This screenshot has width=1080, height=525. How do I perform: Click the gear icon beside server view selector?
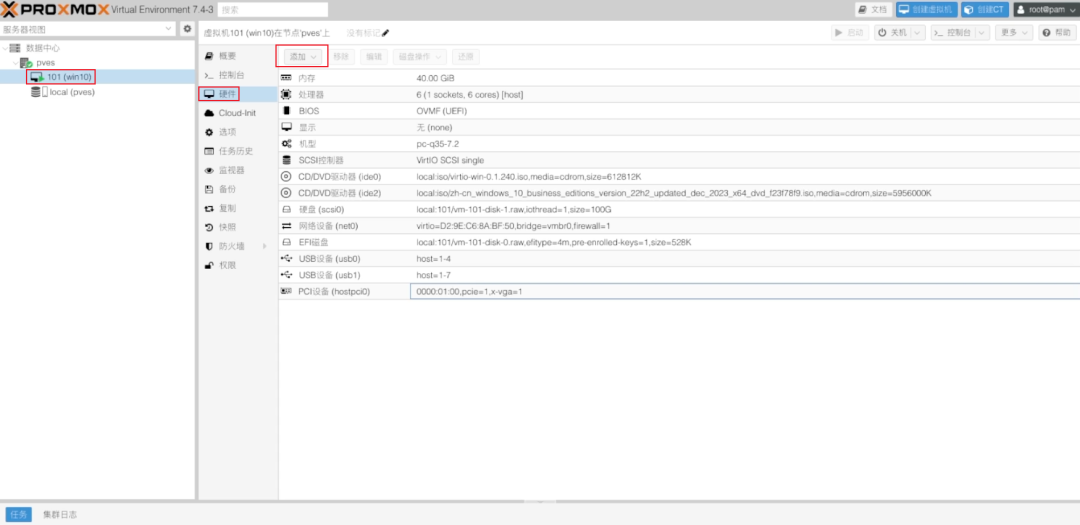[187, 29]
